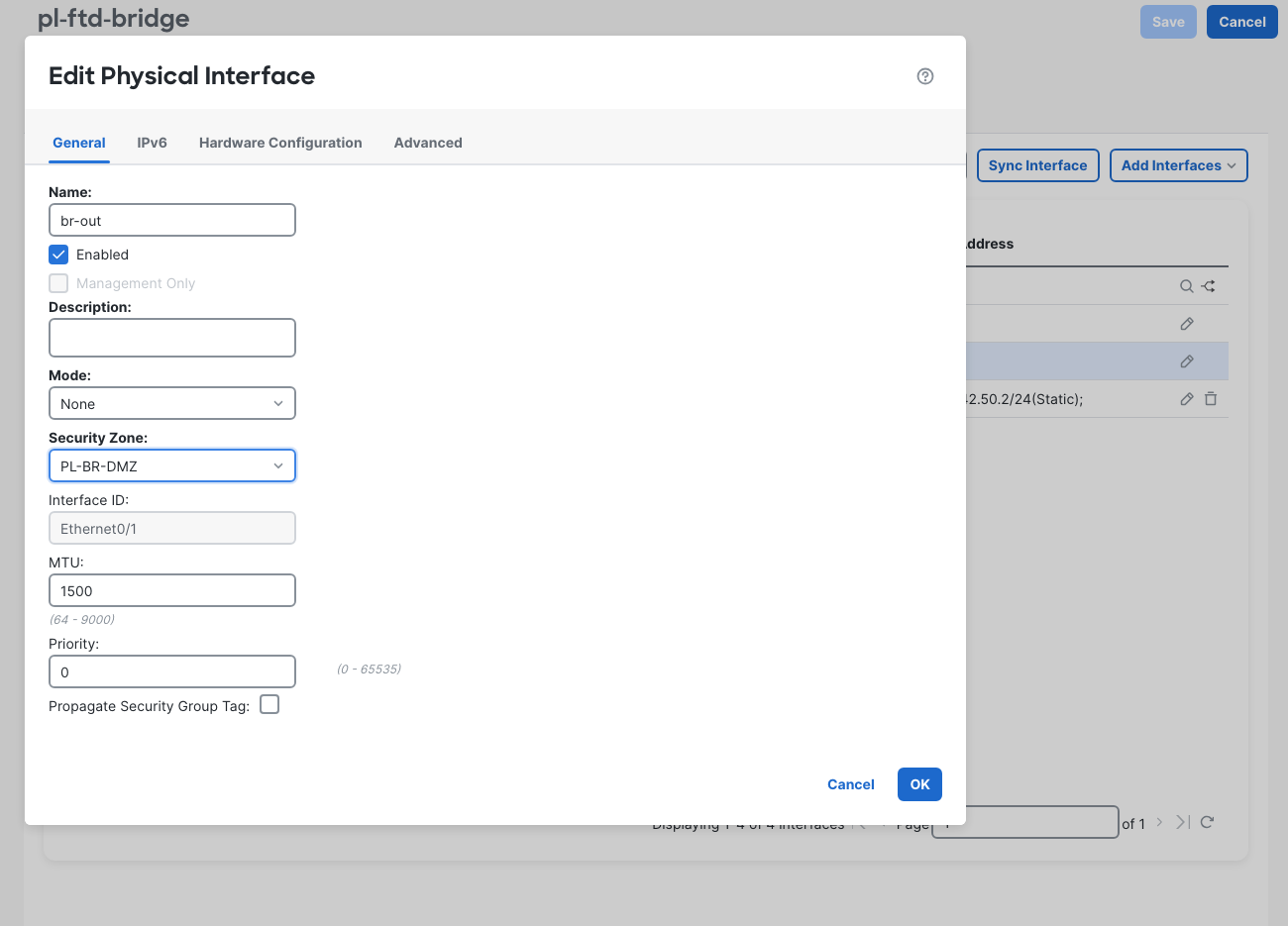Open Security Zone dropdown PL-BR-DMZ
The image size is (1288, 926).
[x=172, y=465]
